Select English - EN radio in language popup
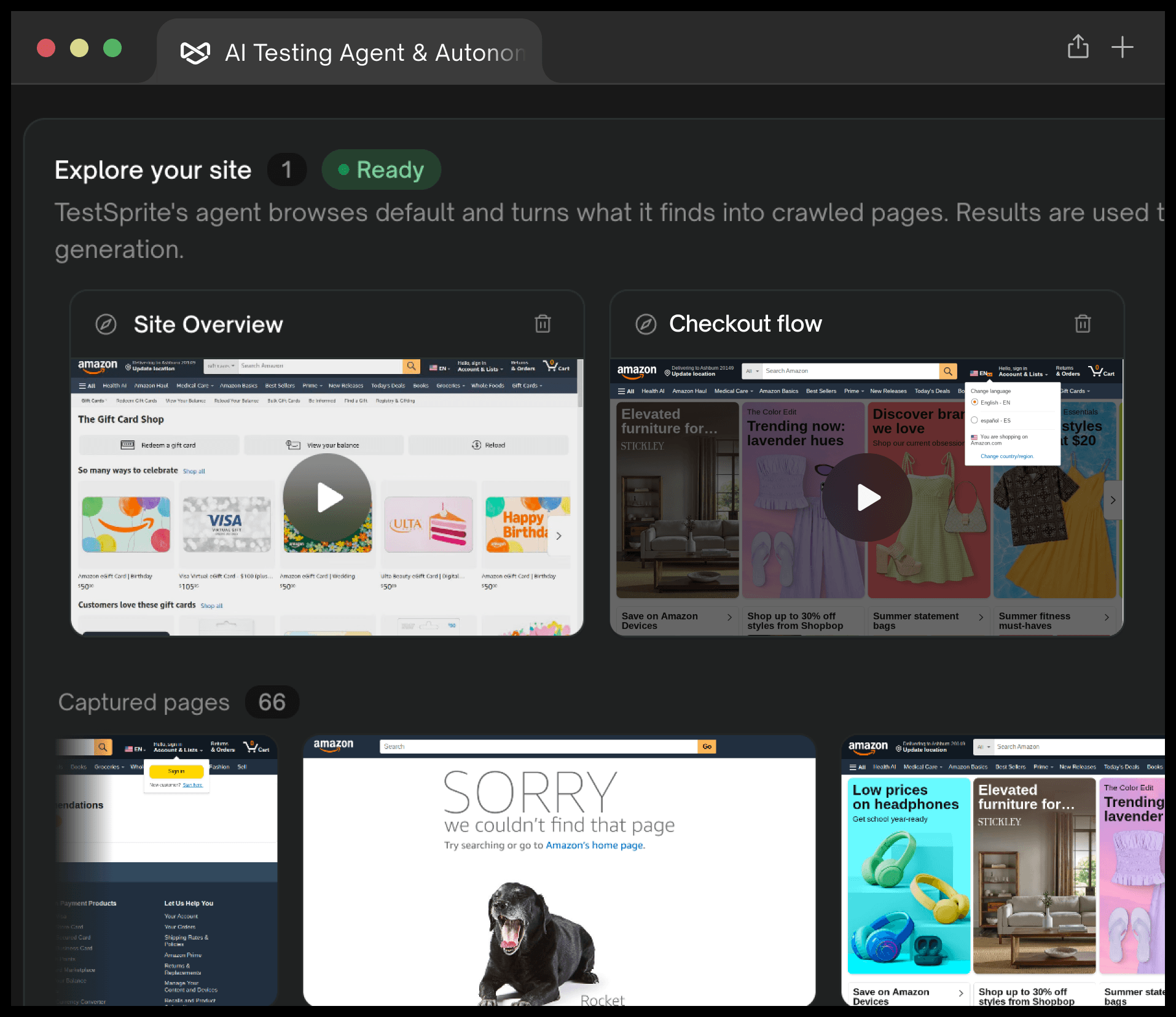This screenshot has height=1017, width=1176. coord(974,402)
